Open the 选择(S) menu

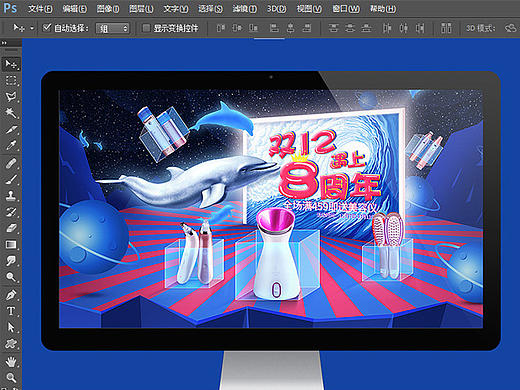210,9
